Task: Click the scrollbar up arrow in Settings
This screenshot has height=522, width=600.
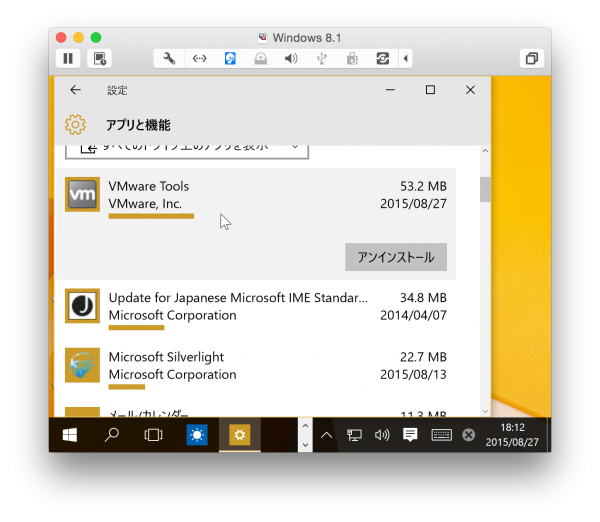Action: pyautogui.click(x=485, y=151)
